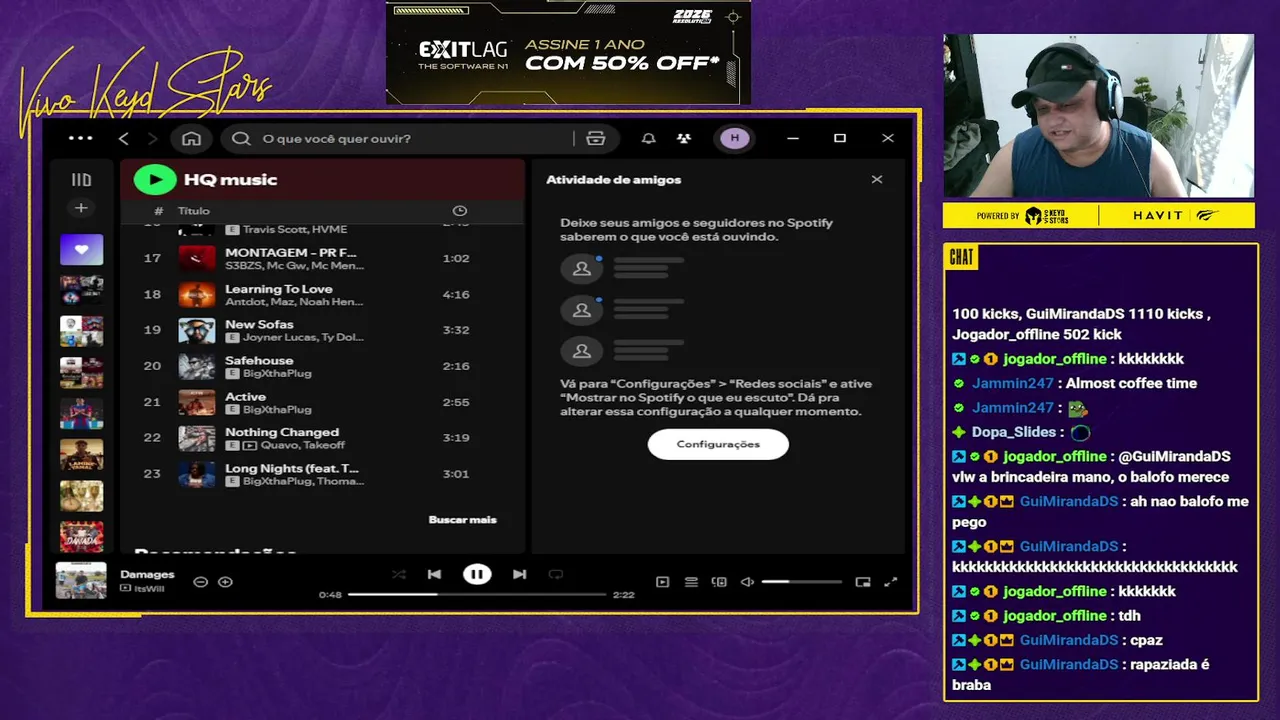Open the mini player icon
The height and width of the screenshot is (720, 1280).
point(863,582)
